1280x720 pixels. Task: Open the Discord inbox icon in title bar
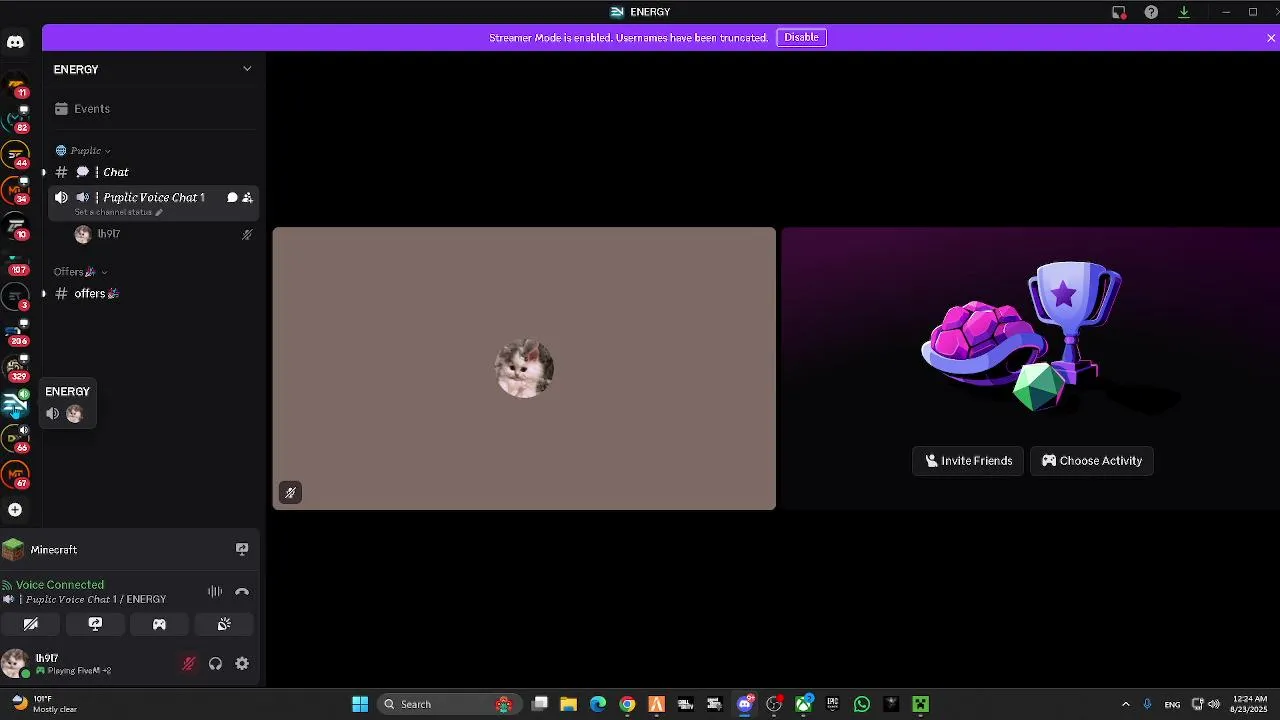pyautogui.click(x=1119, y=12)
